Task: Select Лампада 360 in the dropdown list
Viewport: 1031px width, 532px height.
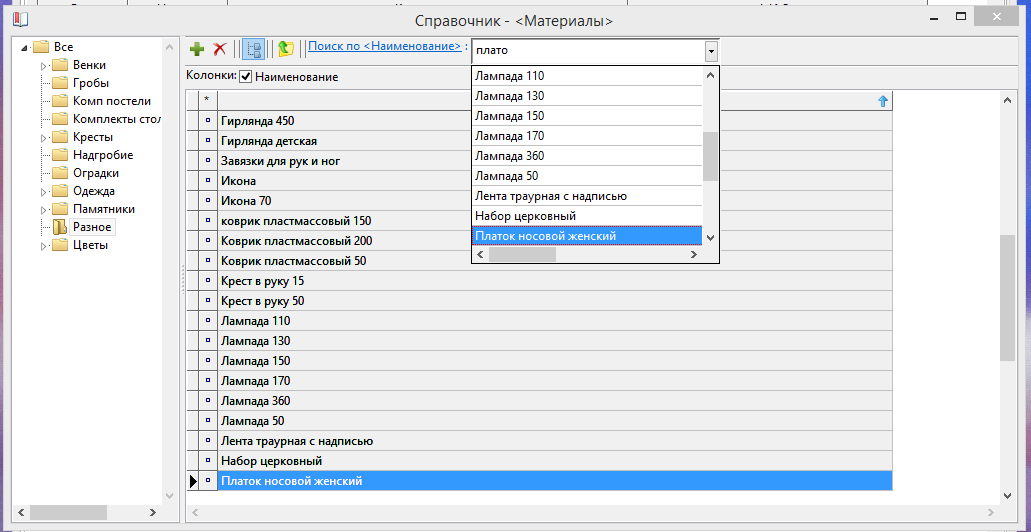Action: 587,156
